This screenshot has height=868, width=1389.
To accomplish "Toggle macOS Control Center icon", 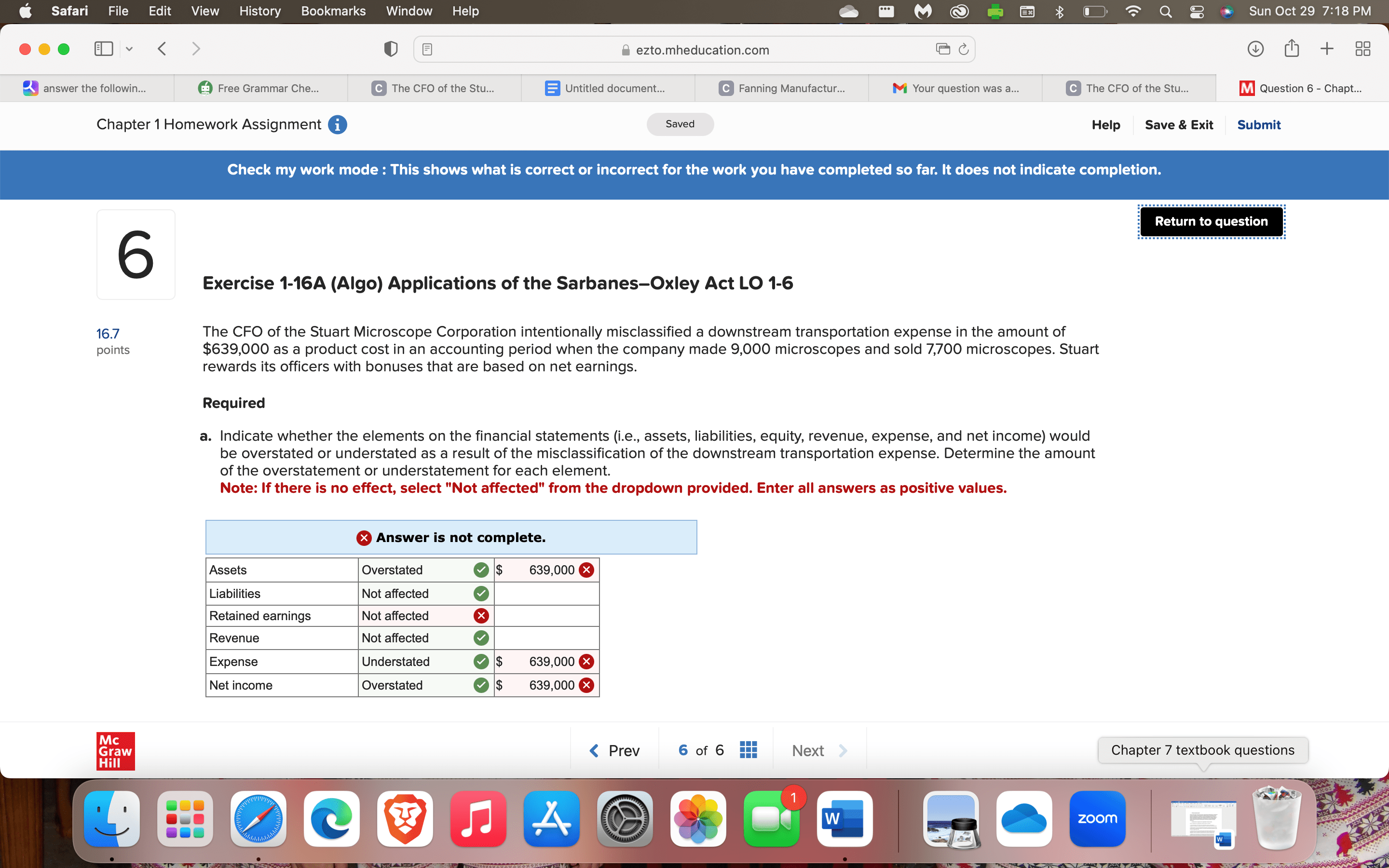I will click(1197, 12).
